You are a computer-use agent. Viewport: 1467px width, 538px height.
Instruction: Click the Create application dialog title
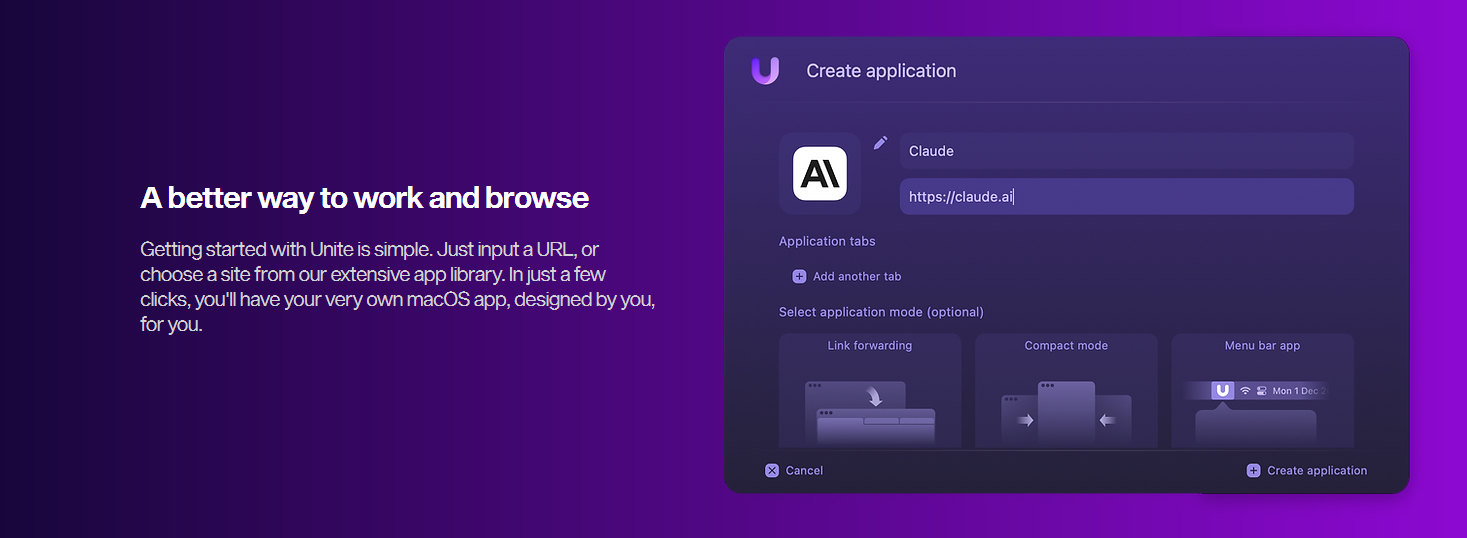(x=881, y=71)
